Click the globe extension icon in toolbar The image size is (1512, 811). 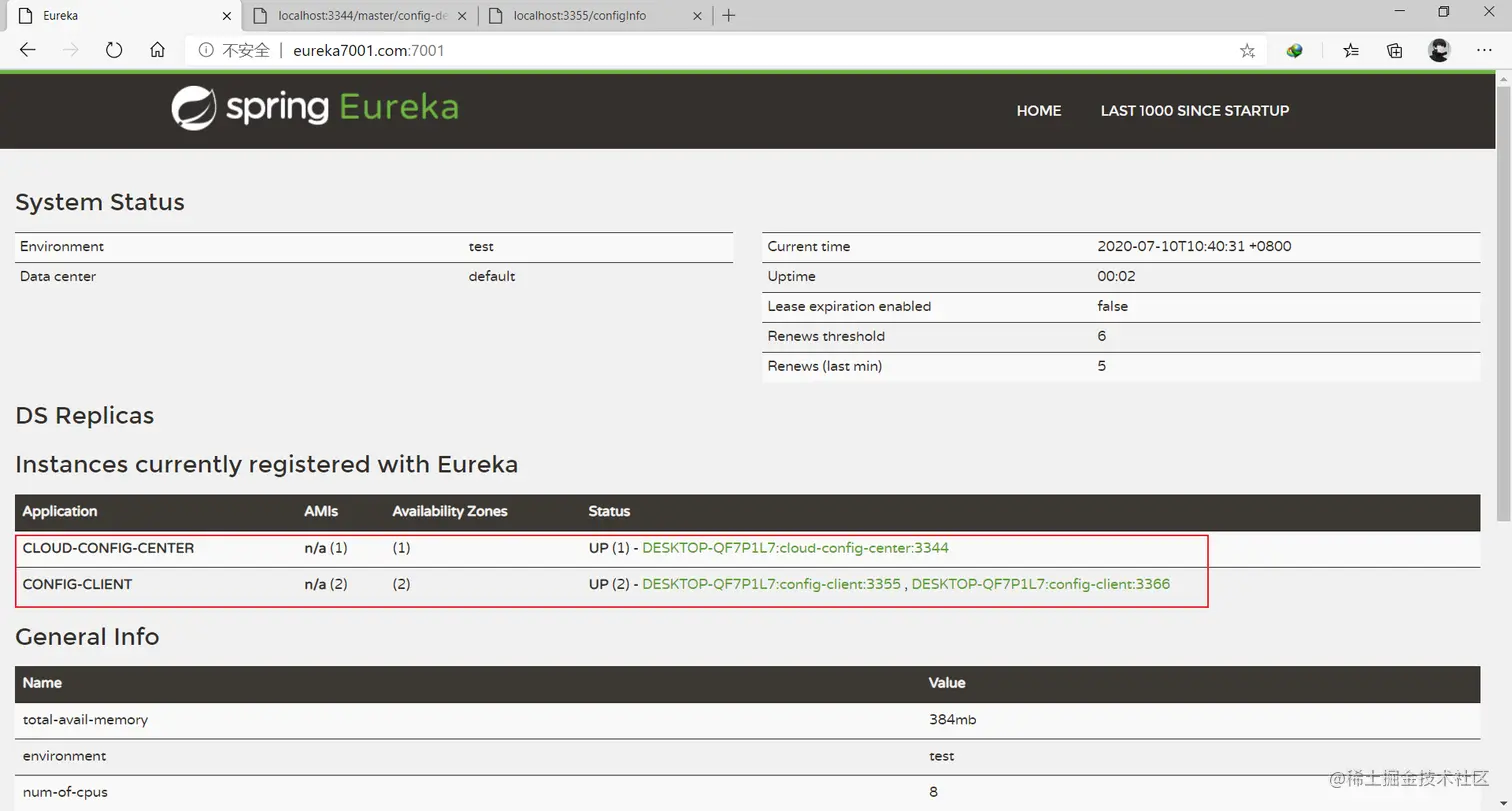(1294, 51)
